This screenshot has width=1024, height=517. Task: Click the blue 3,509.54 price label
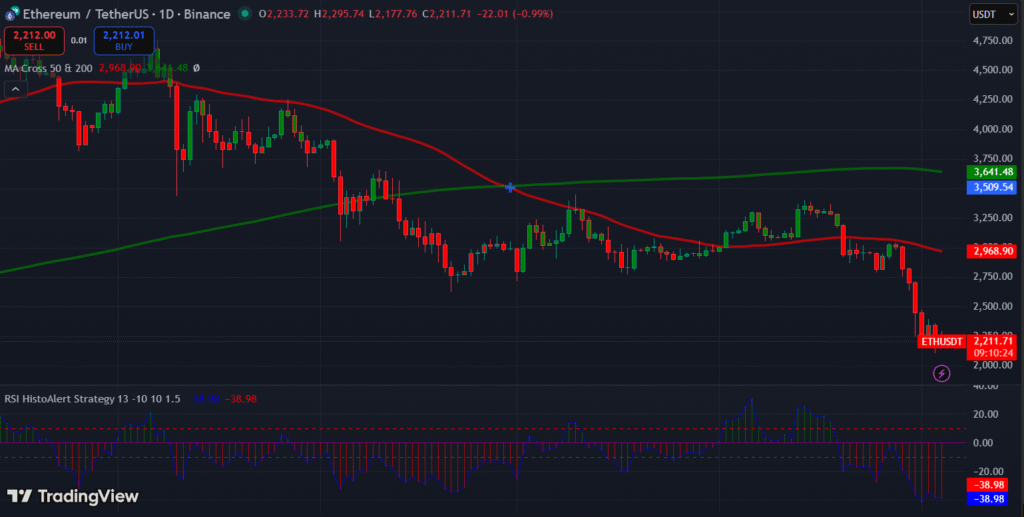(991, 187)
